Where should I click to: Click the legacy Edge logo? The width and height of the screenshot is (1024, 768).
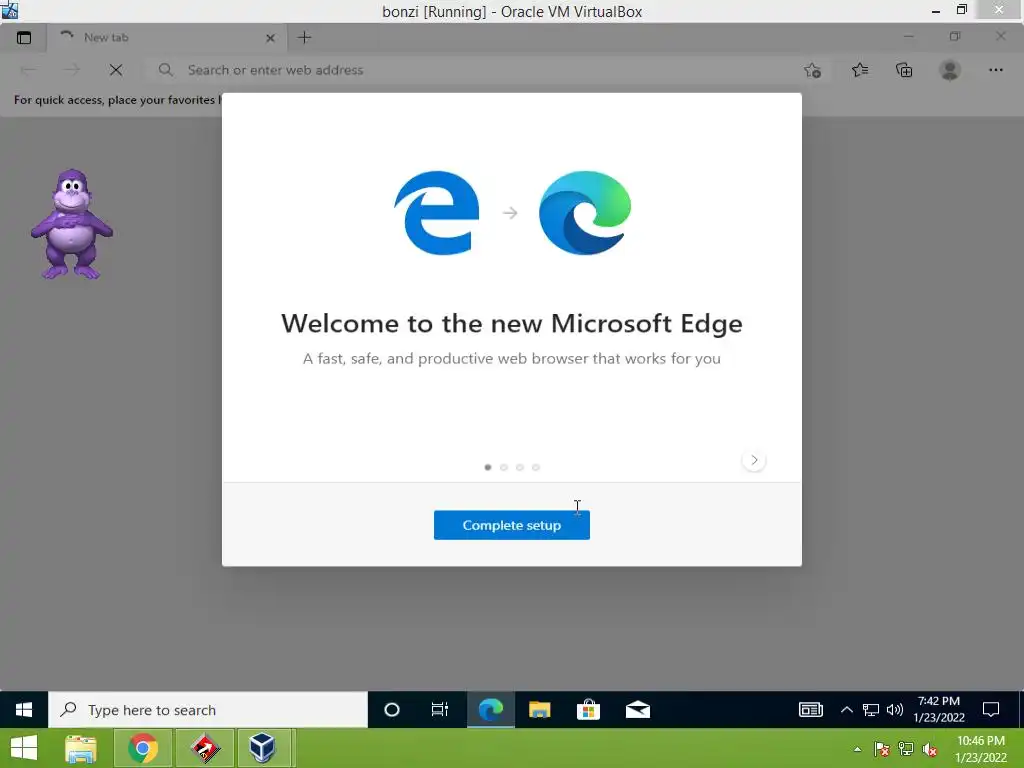coord(437,213)
